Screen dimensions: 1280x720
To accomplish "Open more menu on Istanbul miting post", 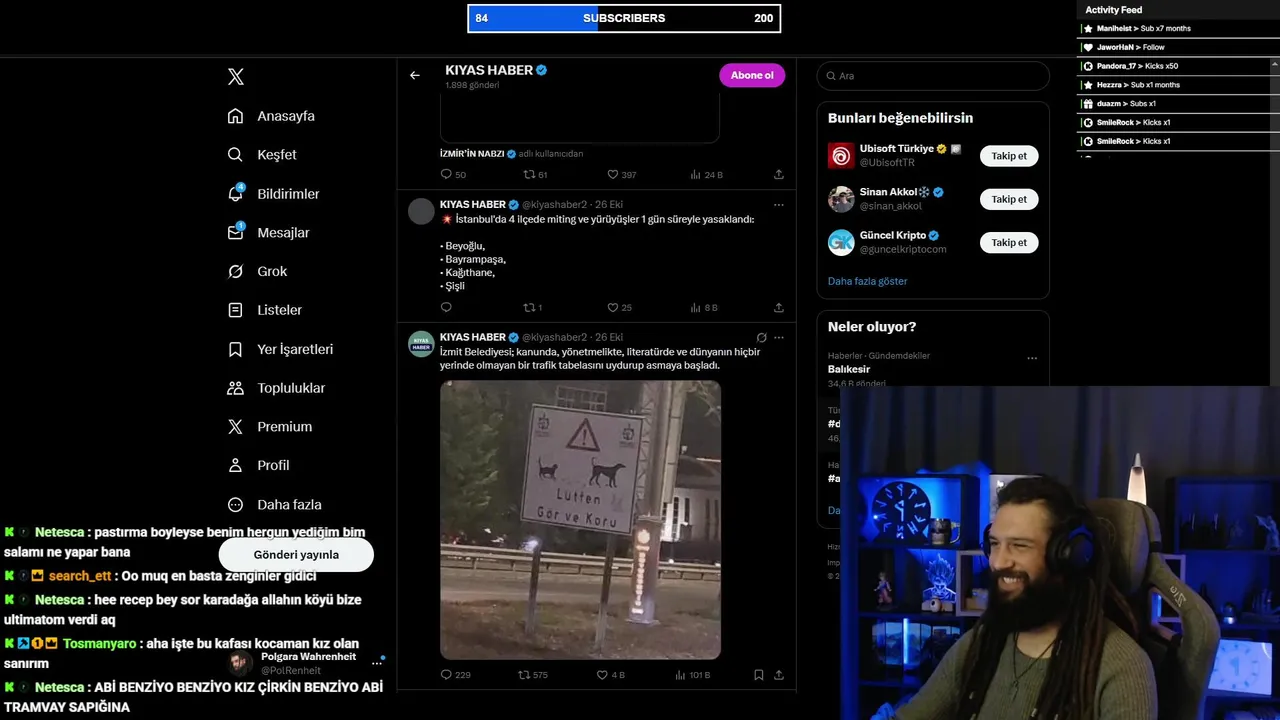I will [779, 205].
